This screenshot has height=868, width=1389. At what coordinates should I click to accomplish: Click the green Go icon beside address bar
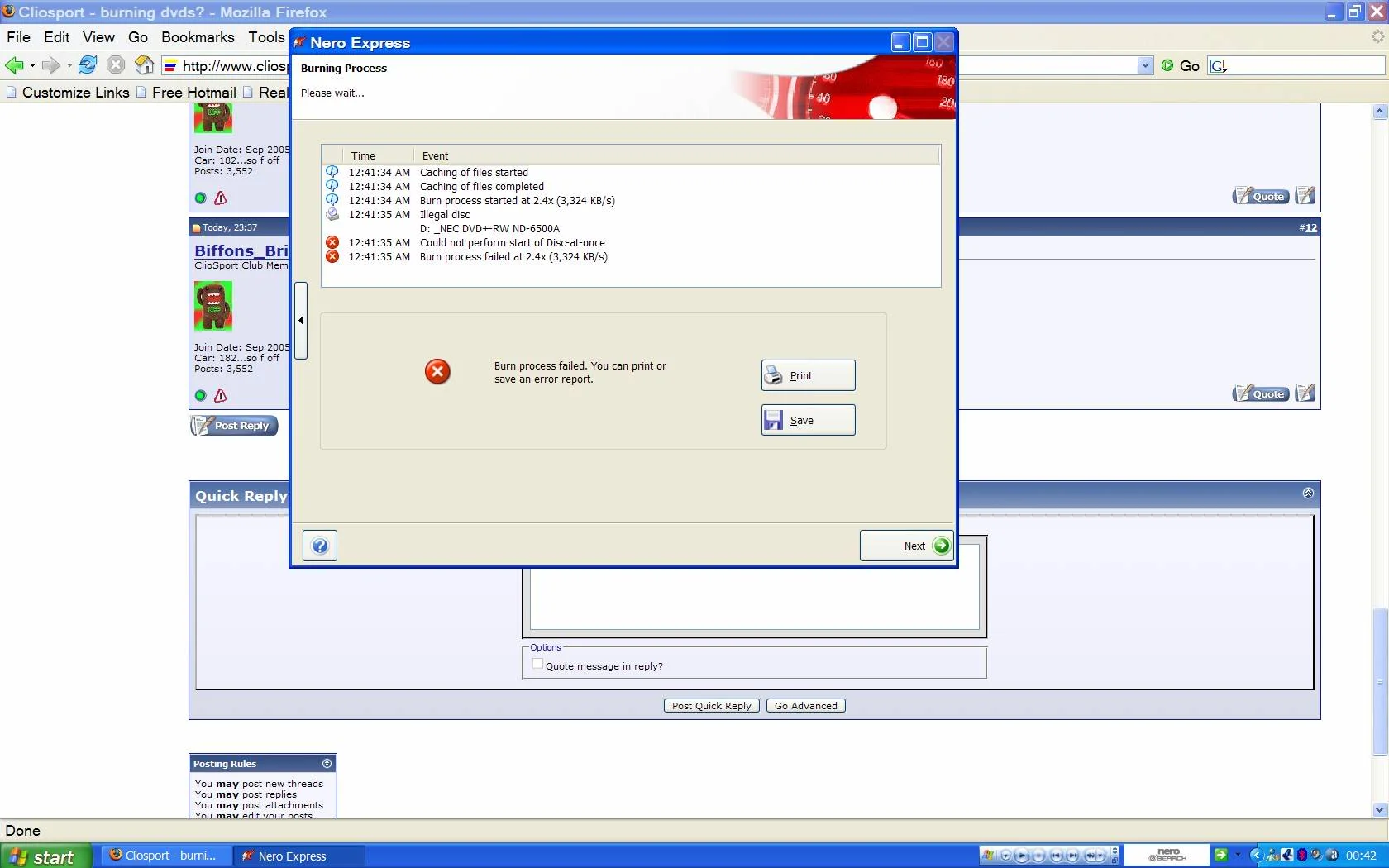click(1167, 65)
